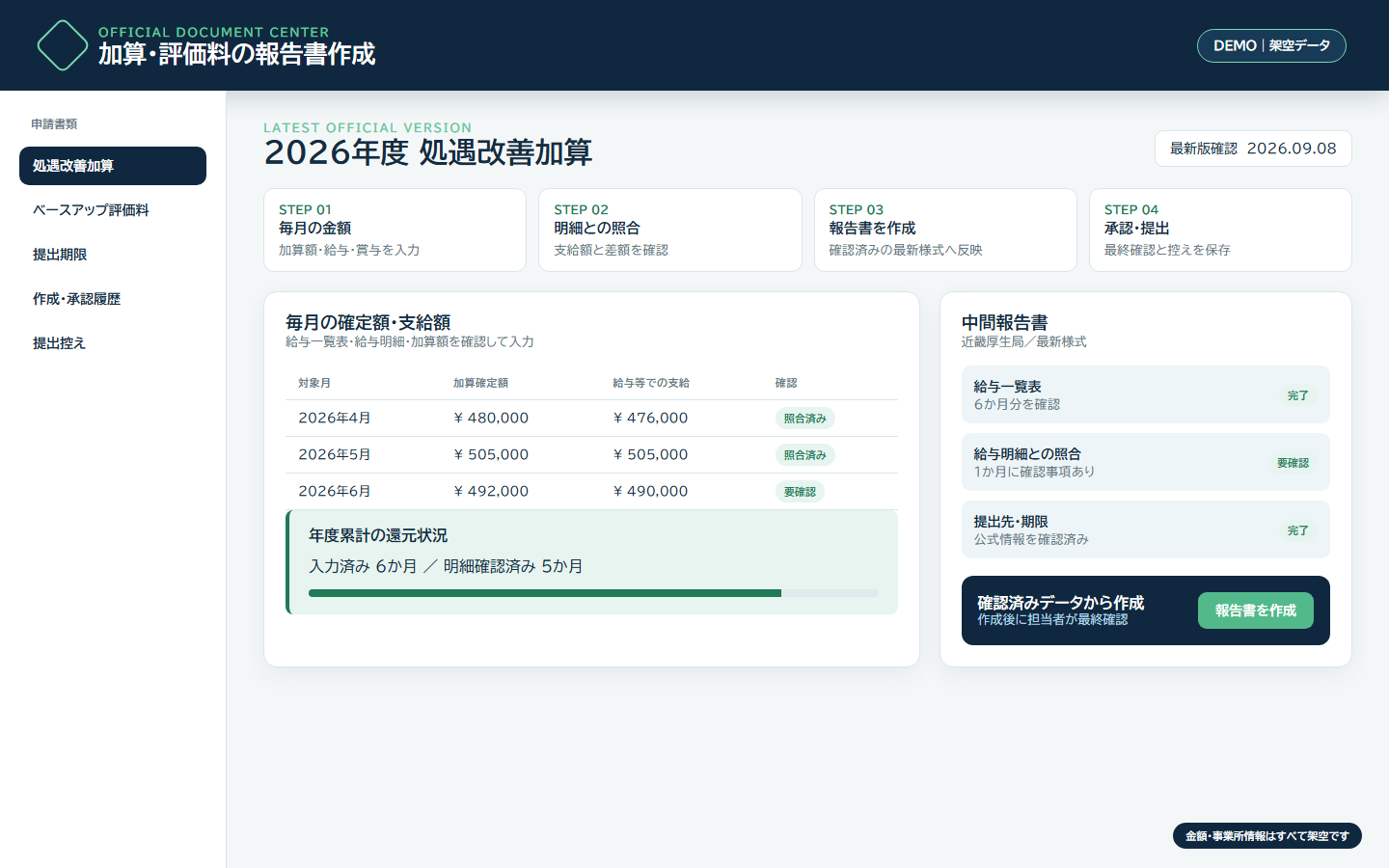The image size is (1389, 868).
Task: Click 報告書を作成 green button
Action: tap(1255, 610)
